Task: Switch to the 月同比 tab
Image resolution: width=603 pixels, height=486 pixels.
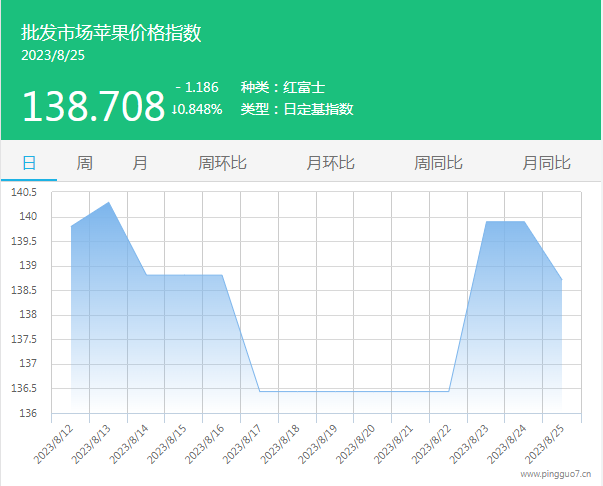Action: [x=546, y=163]
